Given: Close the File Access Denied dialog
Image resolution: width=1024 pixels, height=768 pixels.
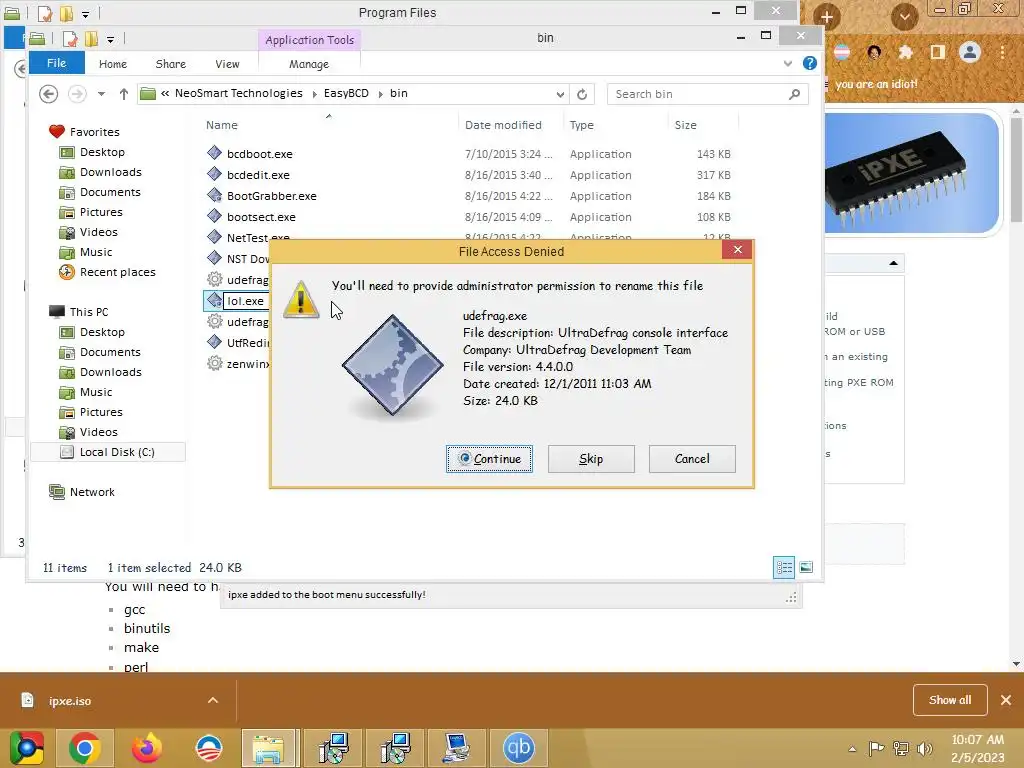Looking at the screenshot, I should [x=737, y=249].
